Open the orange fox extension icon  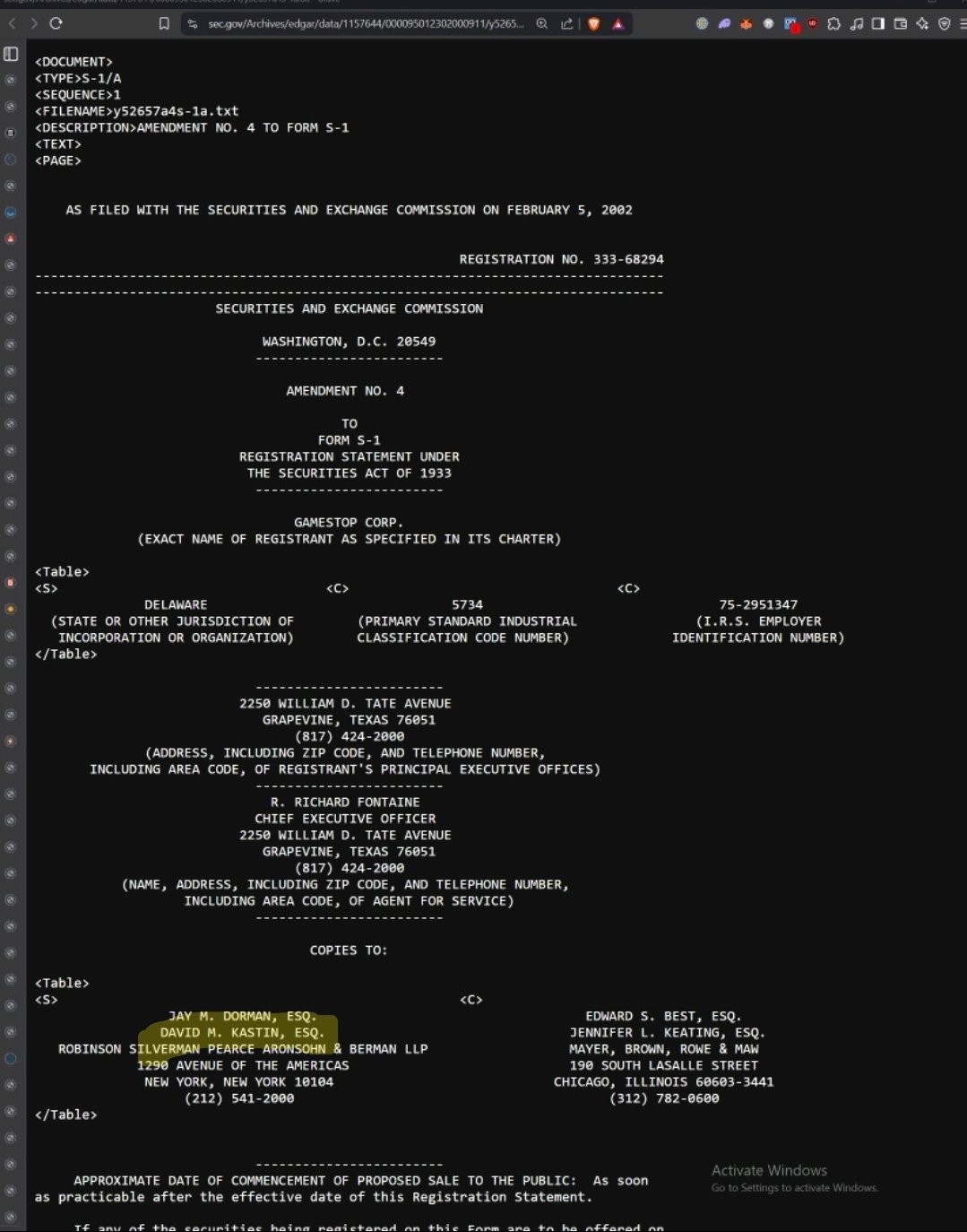pos(746,24)
